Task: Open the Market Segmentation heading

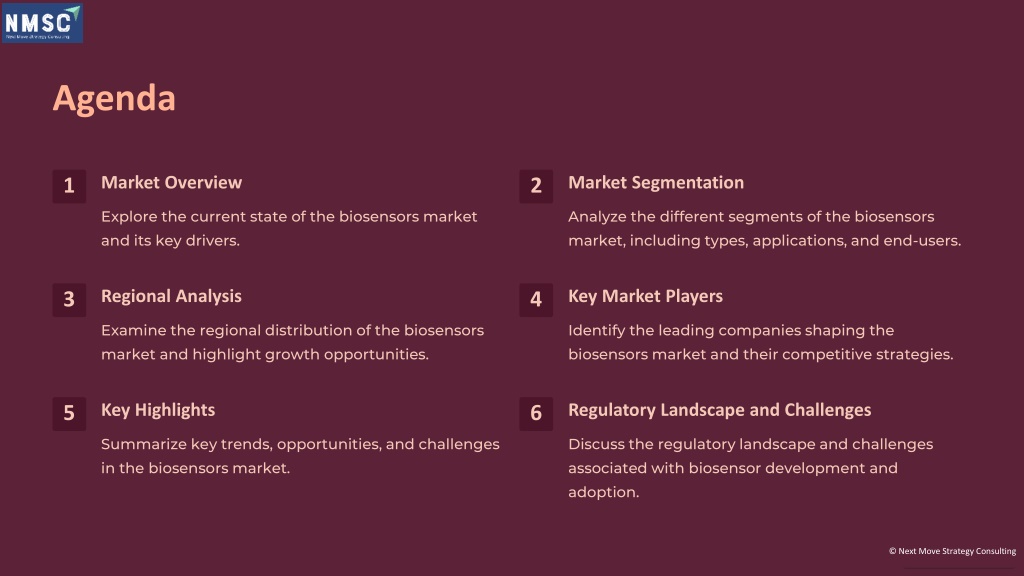Action: coord(656,182)
